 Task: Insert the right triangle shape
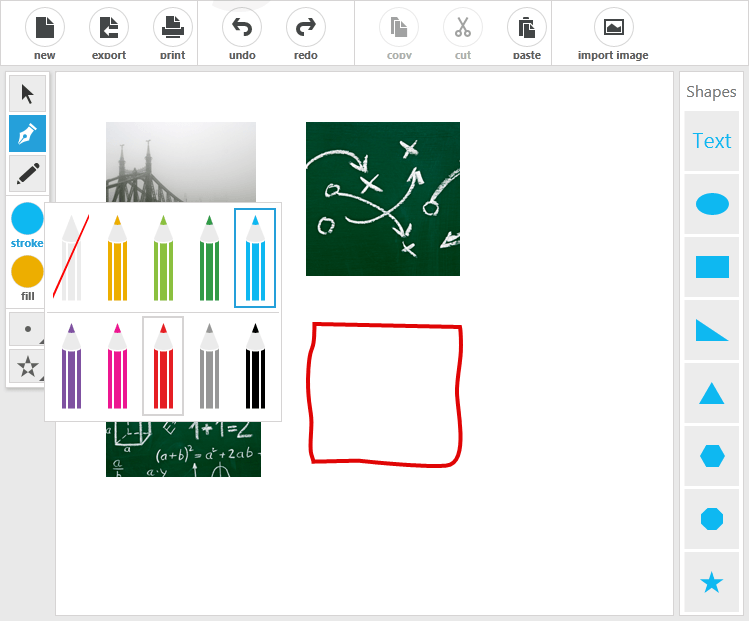point(712,330)
